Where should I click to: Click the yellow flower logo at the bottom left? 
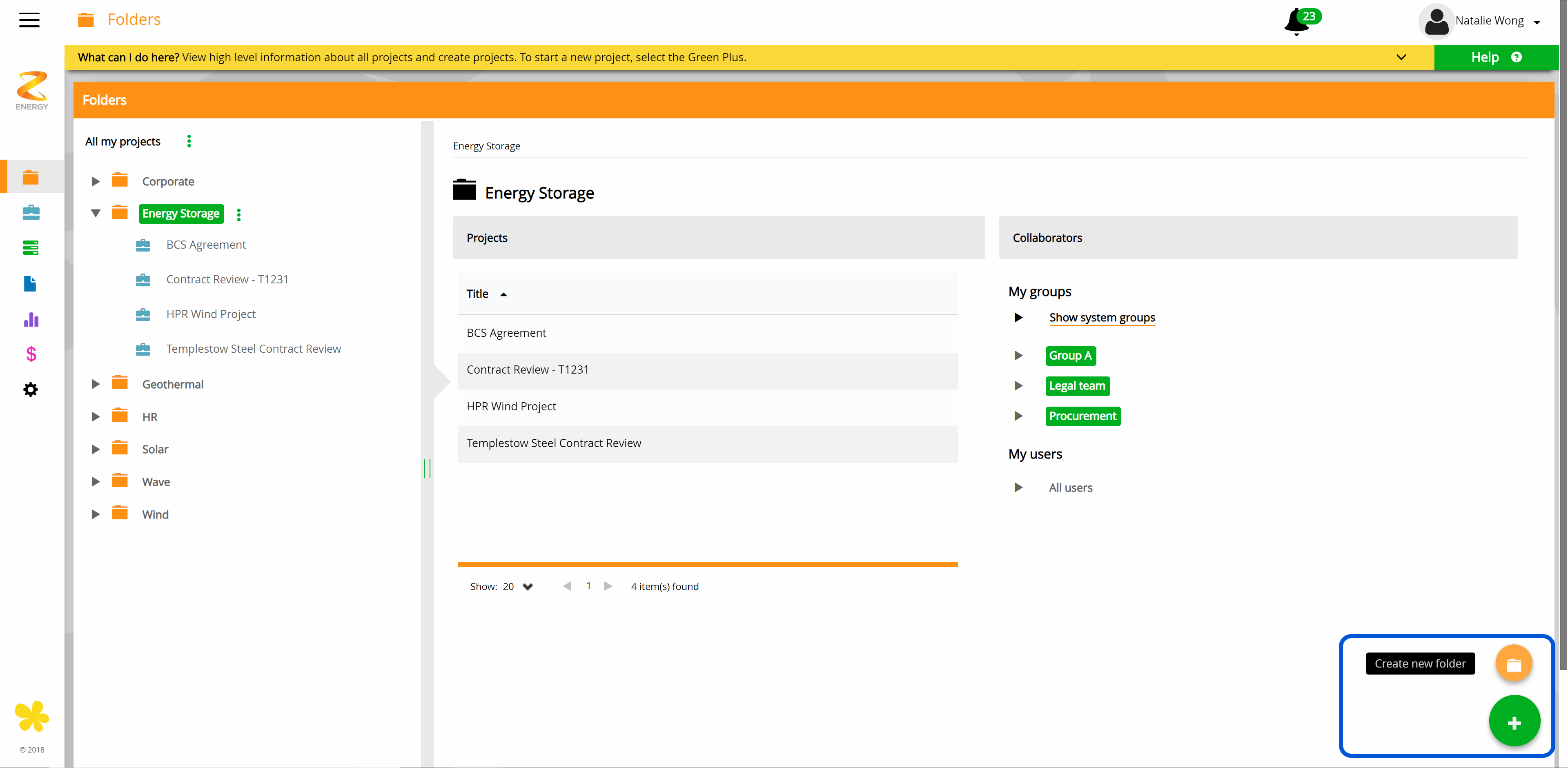point(32,716)
